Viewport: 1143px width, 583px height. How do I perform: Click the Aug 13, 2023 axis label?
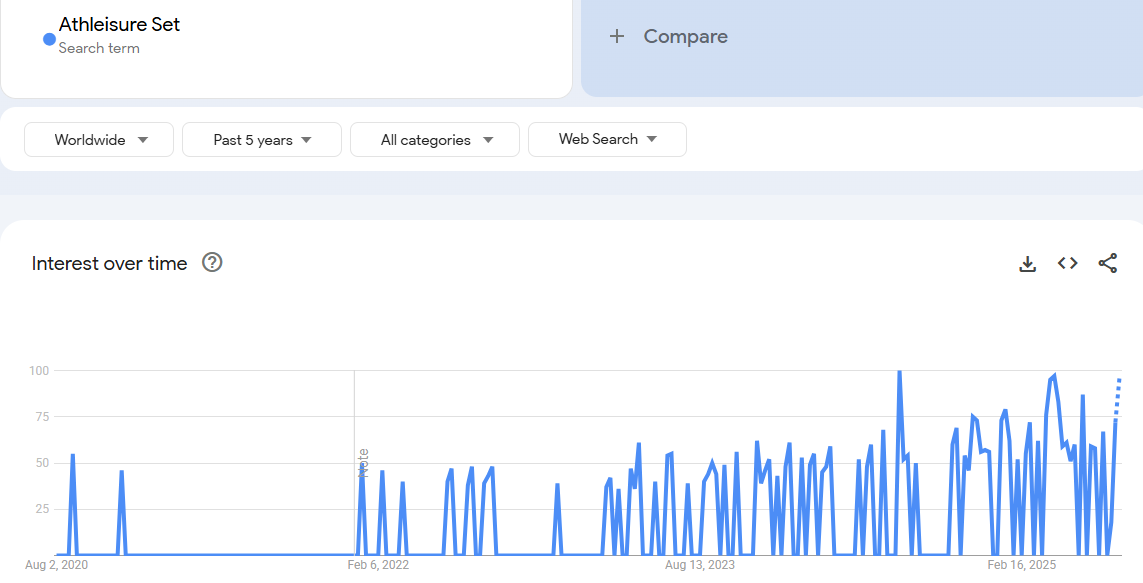699,565
